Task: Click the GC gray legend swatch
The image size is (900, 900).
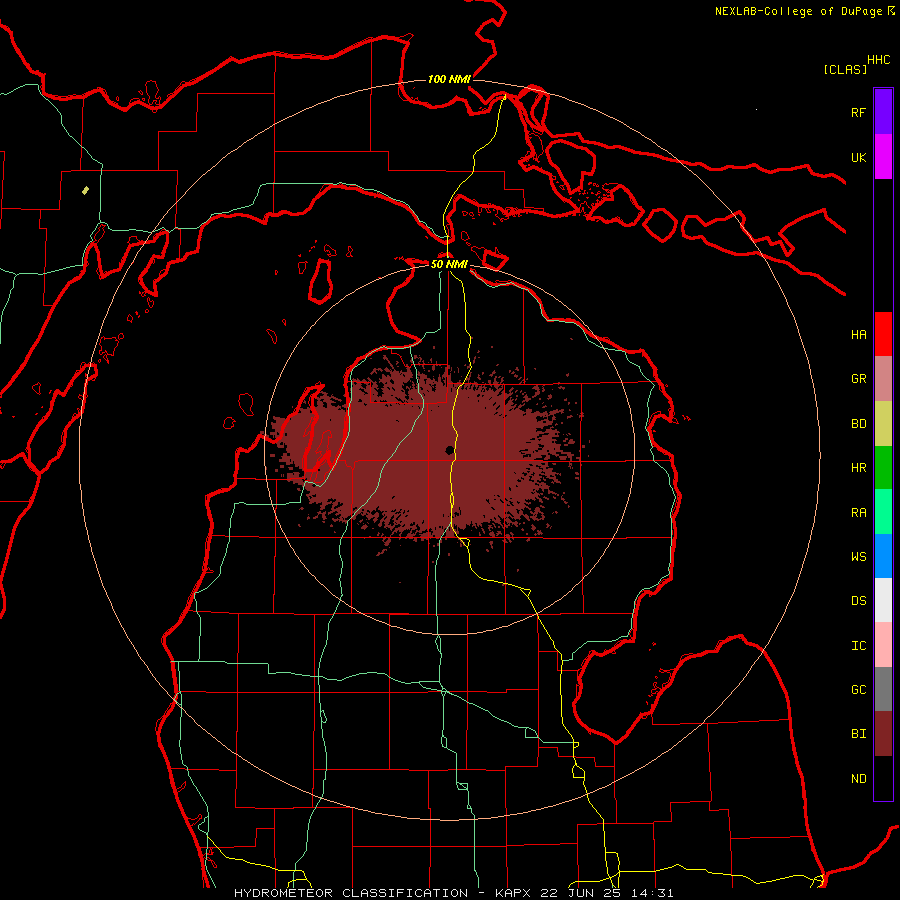Action: pyautogui.click(x=883, y=689)
